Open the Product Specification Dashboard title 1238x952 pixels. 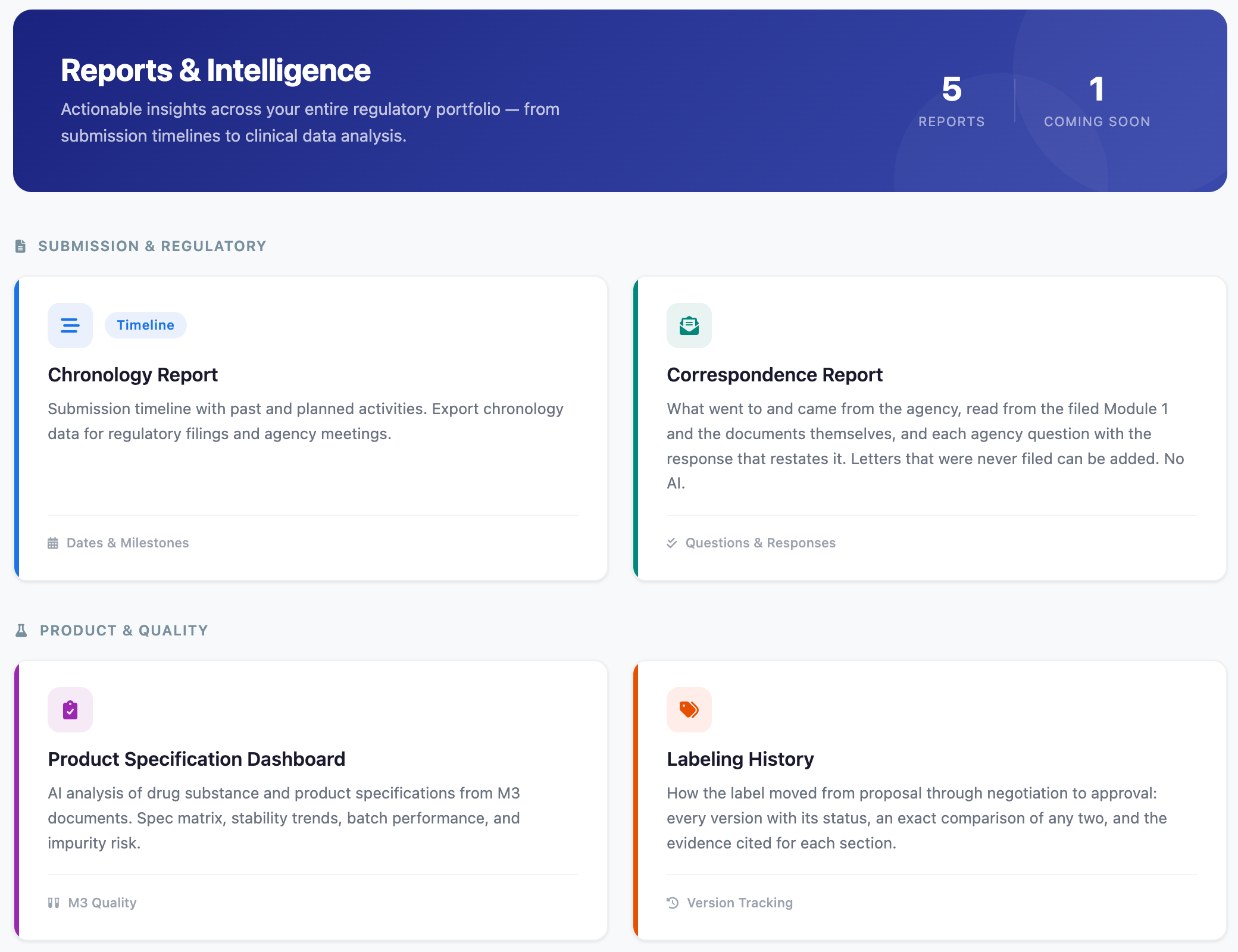[197, 759]
